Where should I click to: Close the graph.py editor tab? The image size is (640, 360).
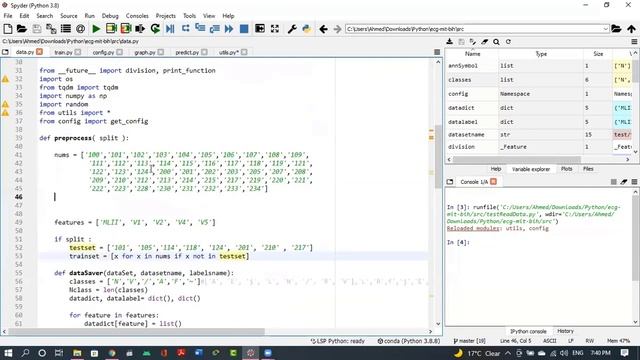click(160, 52)
